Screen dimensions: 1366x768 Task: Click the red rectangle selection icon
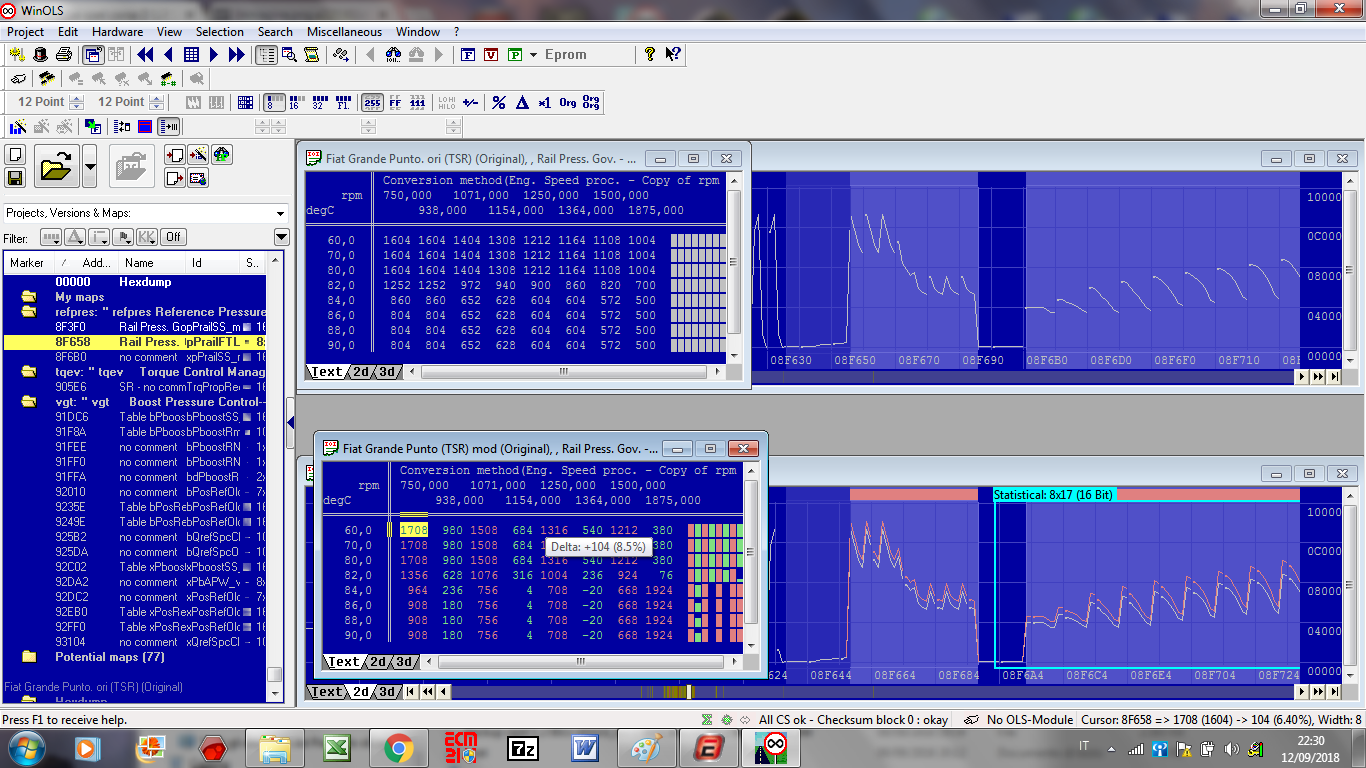[145, 126]
